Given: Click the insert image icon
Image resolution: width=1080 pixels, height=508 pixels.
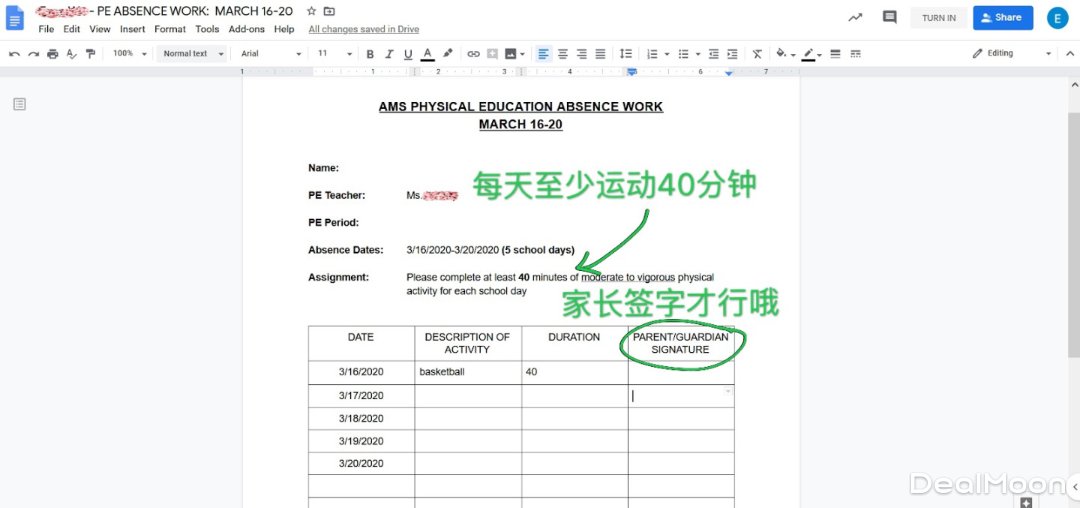Looking at the screenshot, I should [x=510, y=54].
